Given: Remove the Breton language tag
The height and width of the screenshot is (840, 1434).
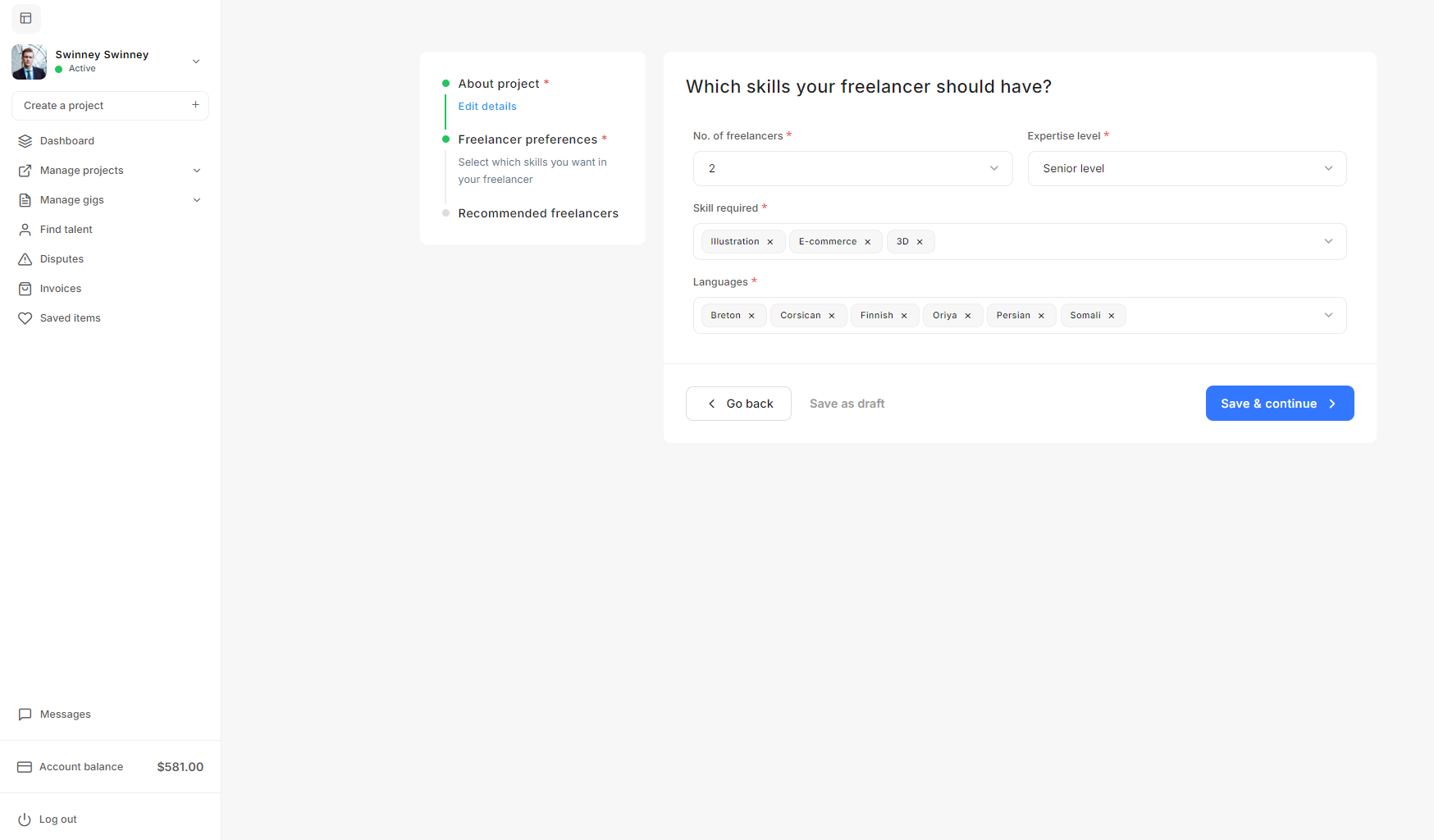Looking at the screenshot, I should 751,316.
